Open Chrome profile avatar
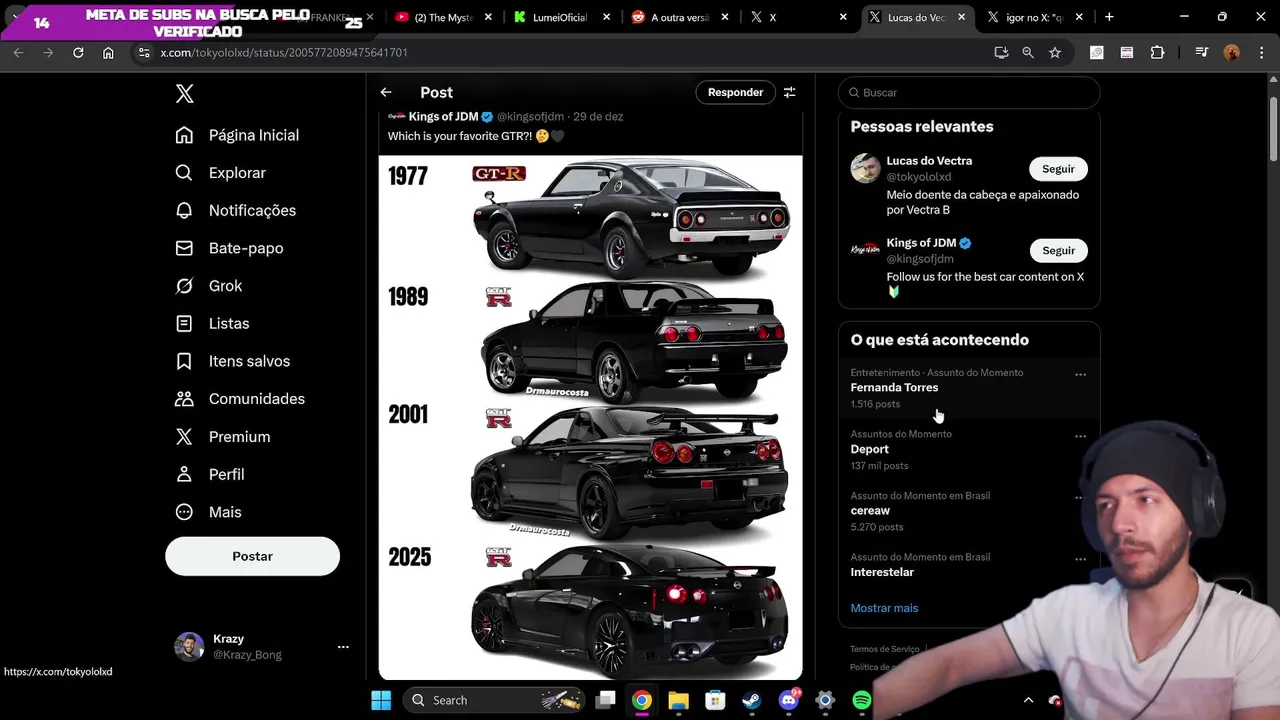 coord(1231,52)
